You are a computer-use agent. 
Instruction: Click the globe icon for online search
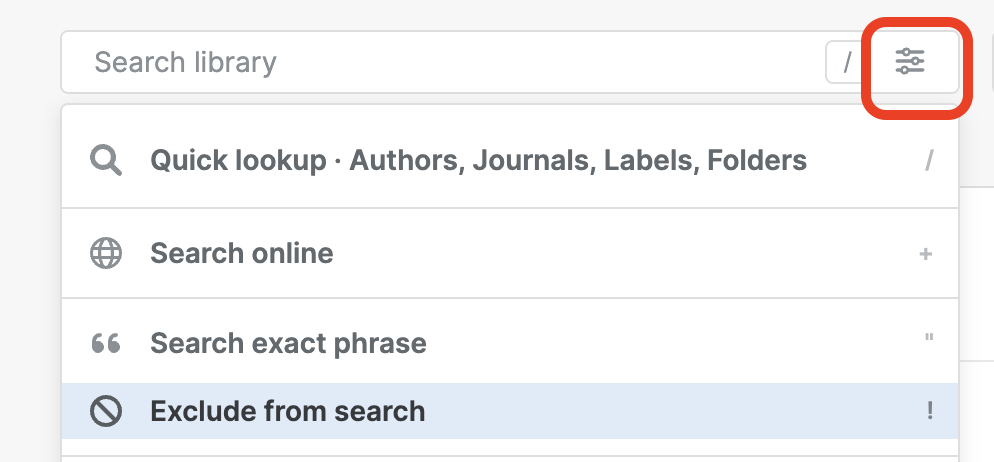(106, 253)
